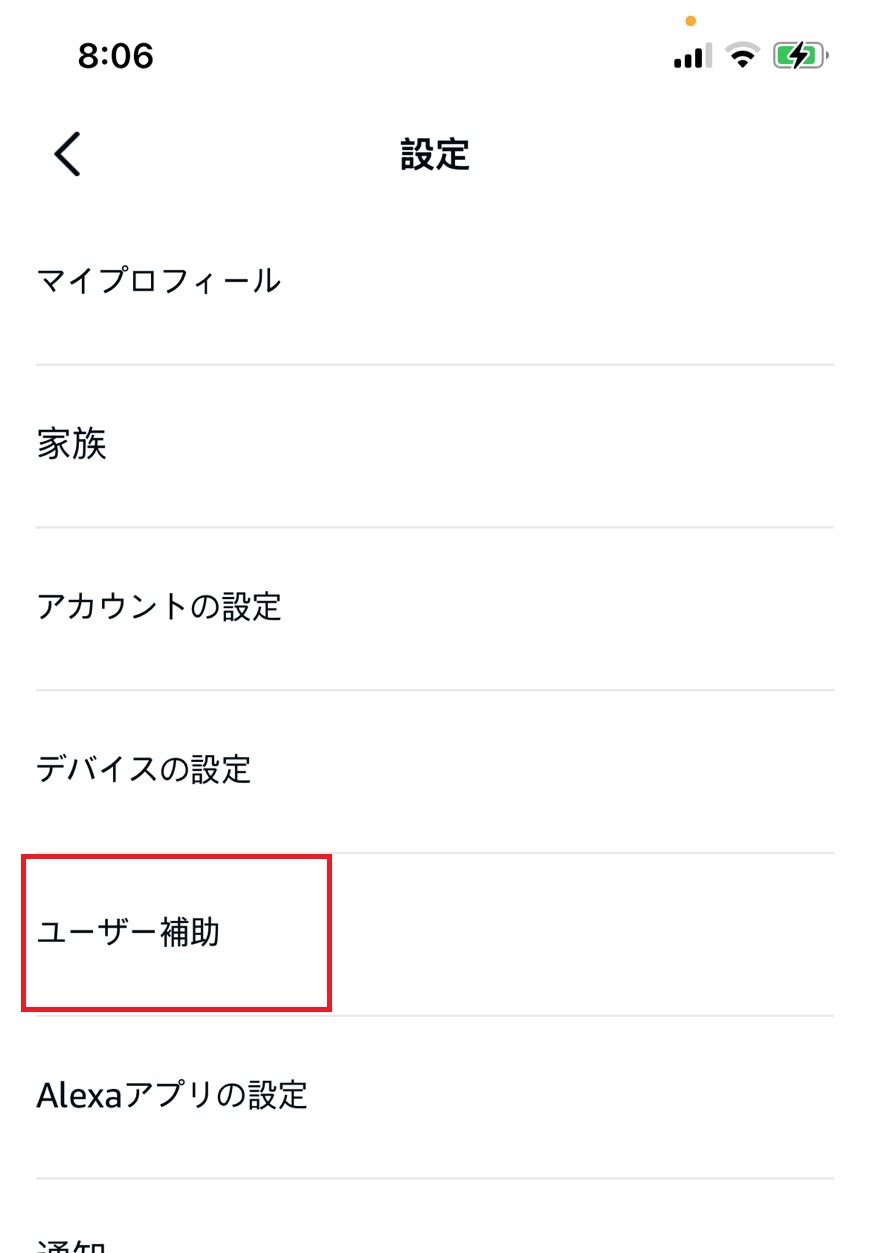
Task: Open the 家族 settings entry
Action: [73, 445]
